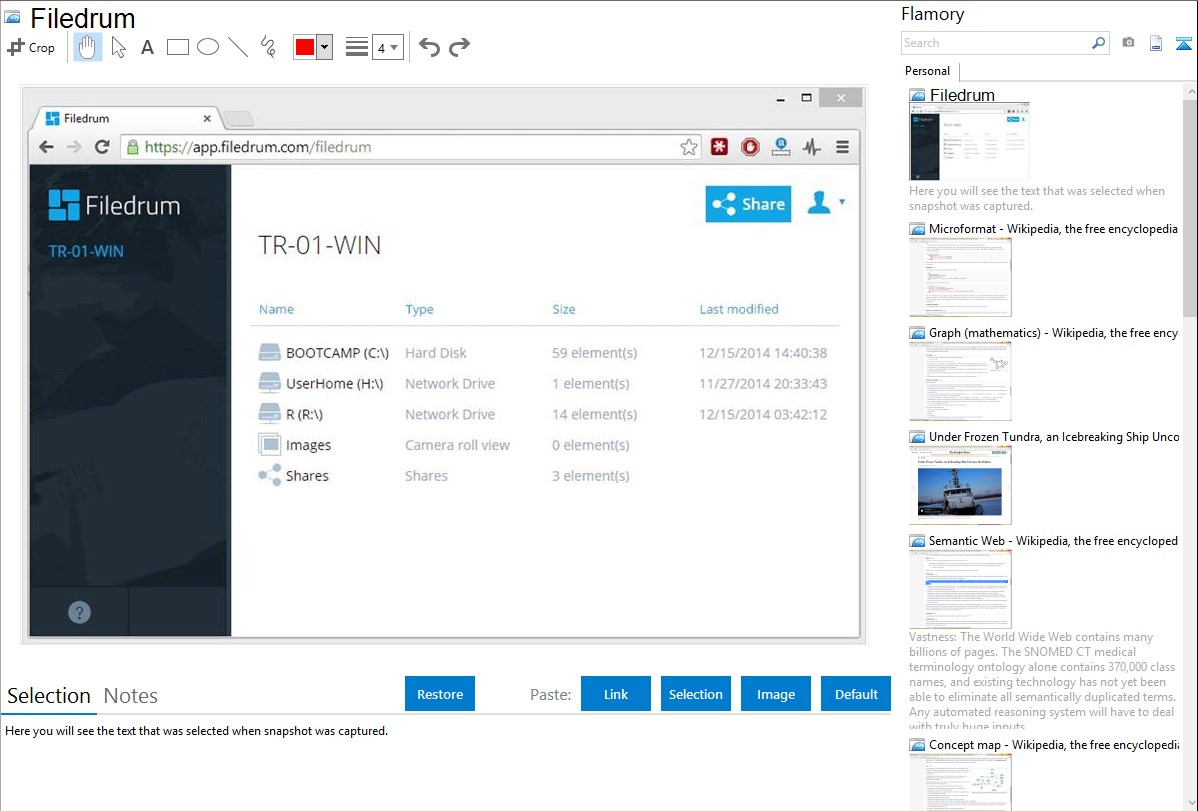Click the search magnifier icon
The height and width of the screenshot is (811, 1198).
click(1099, 43)
